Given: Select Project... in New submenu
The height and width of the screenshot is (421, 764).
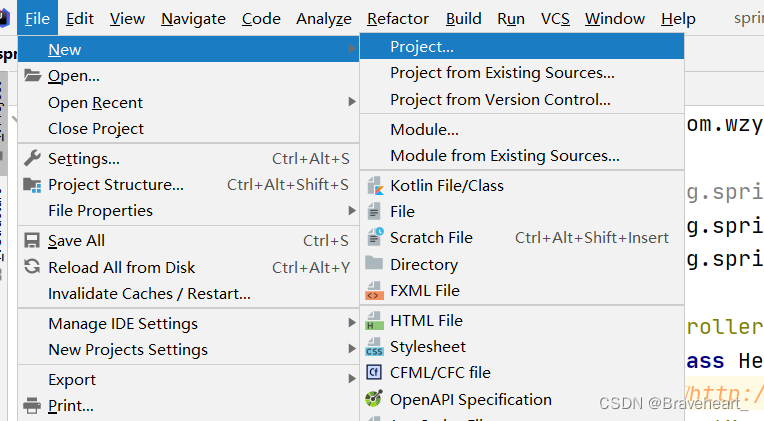Looking at the screenshot, I should pyautogui.click(x=422, y=46).
